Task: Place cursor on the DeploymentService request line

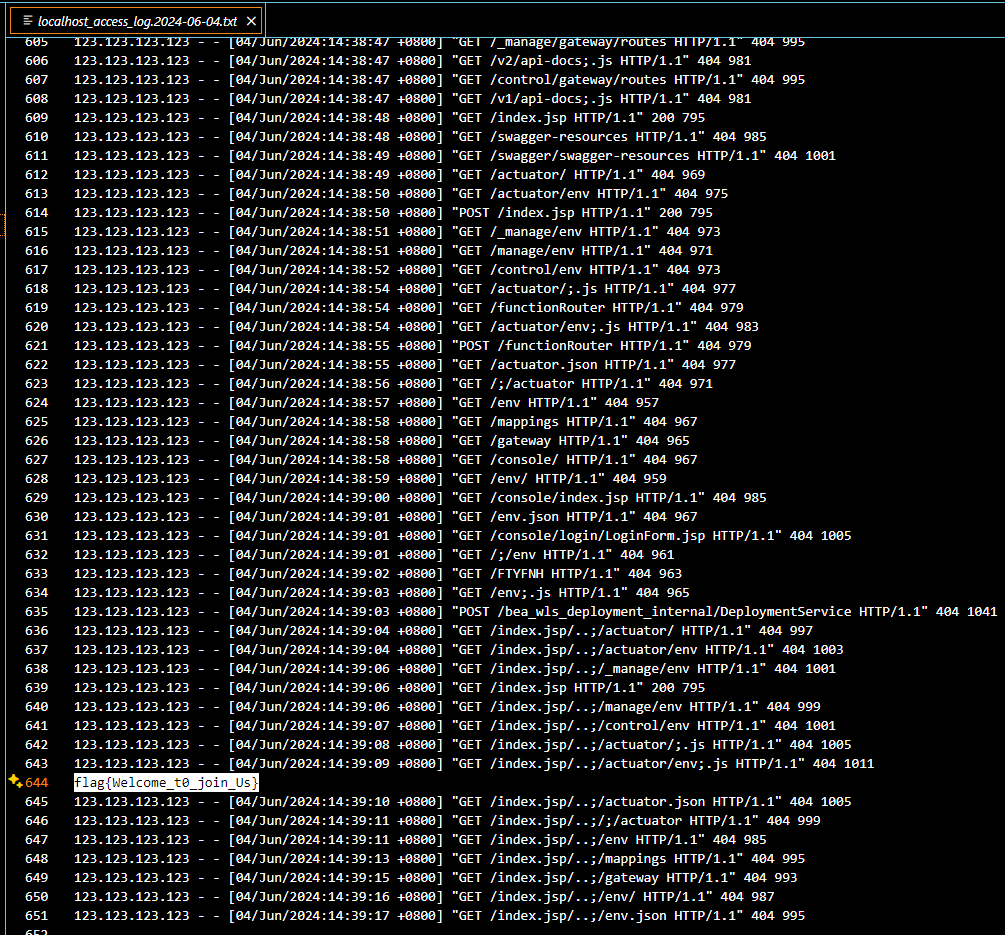Action: pos(690,612)
